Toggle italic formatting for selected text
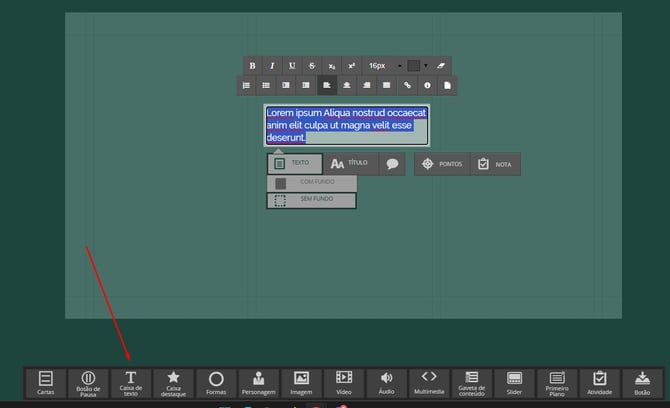This screenshot has width=670, height=408. click(x=272, y=66)
